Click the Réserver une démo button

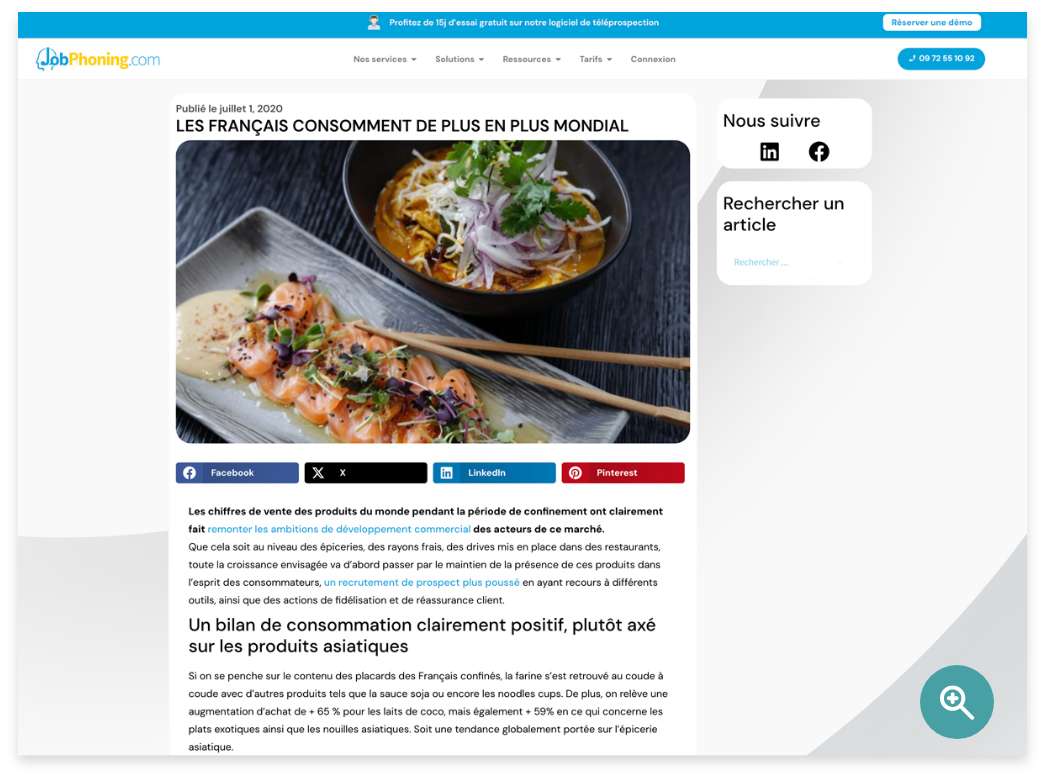931,22
